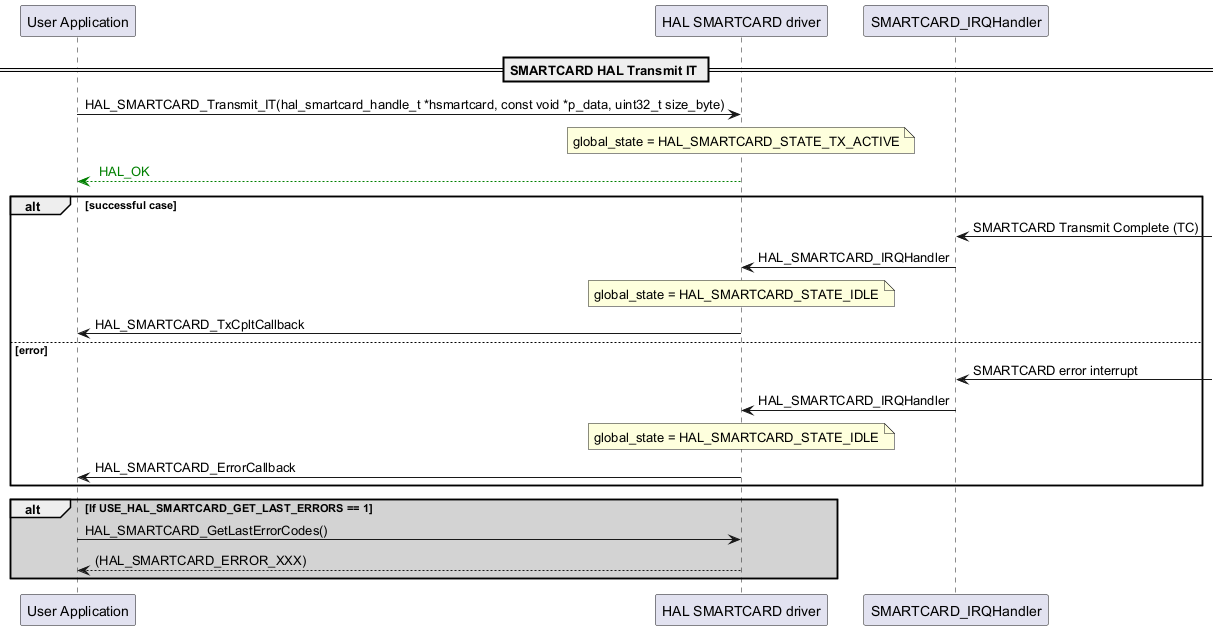This screenshot has height=630, width=1218.
Task: Select the [successful case] guard text
Action: click(131, 205)
